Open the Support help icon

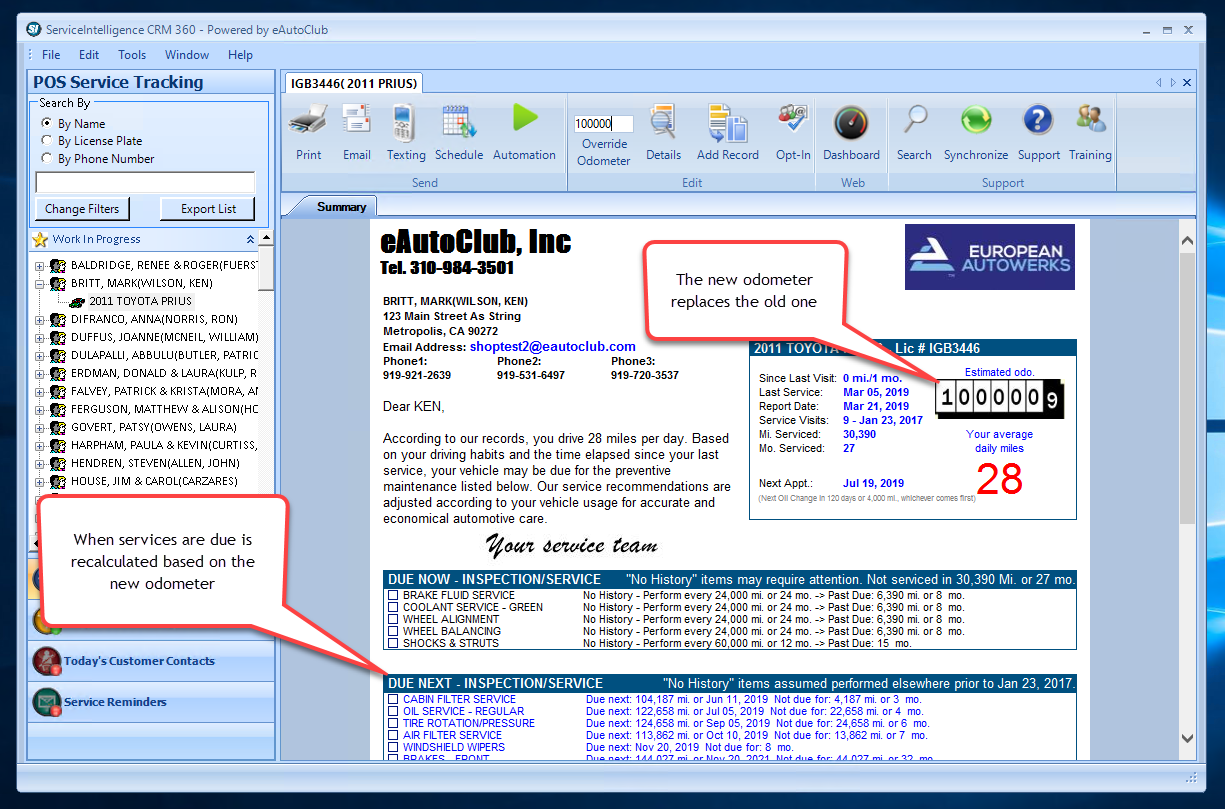[1038, 121]
